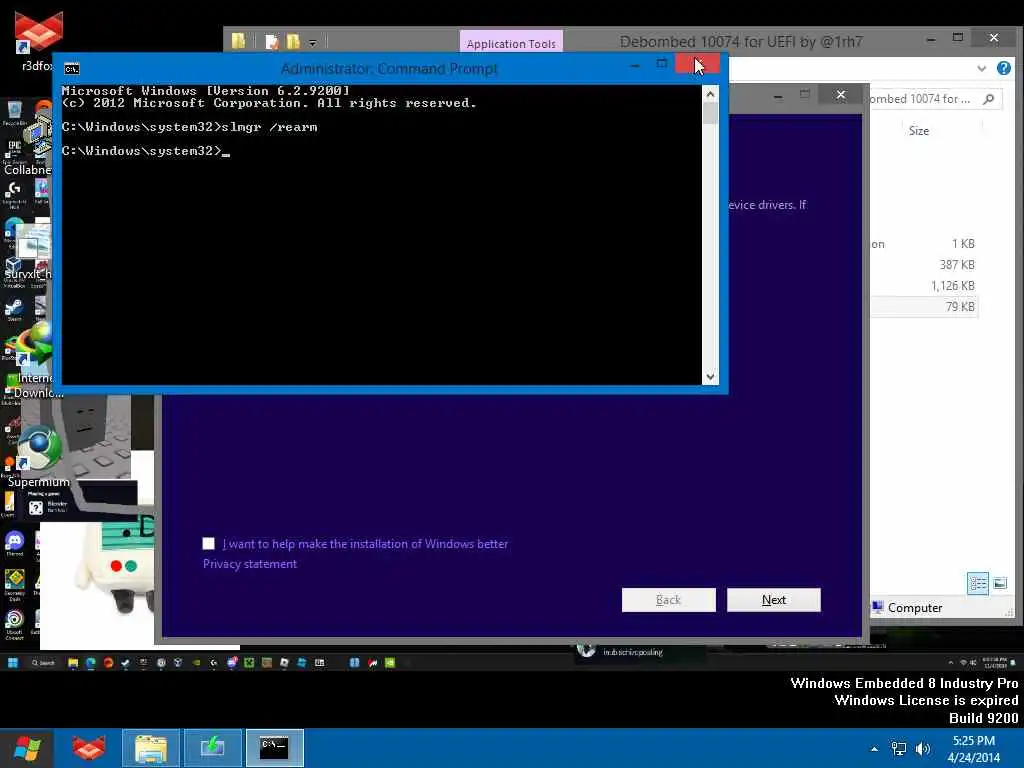Open the Privacy statement link

(249, 564)
